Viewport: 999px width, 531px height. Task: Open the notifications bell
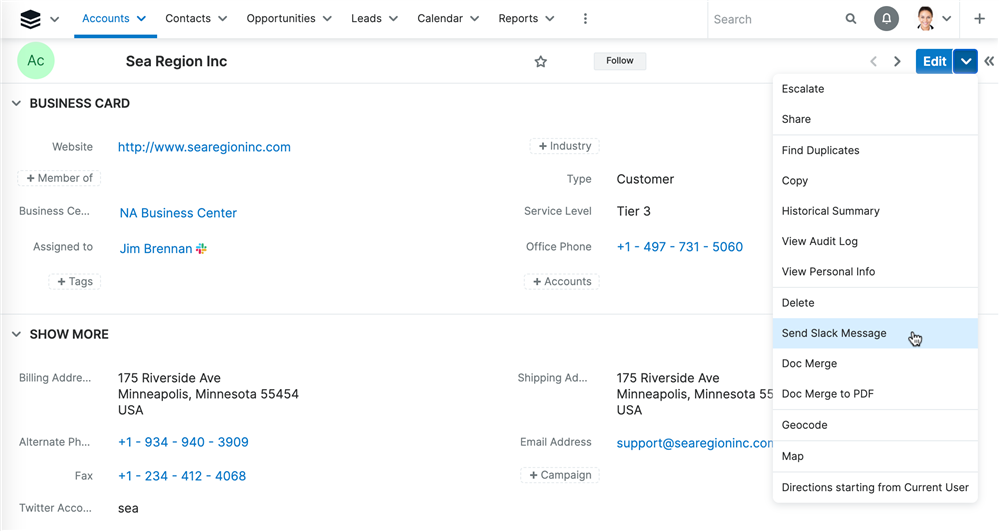click(x=886, y=19)
